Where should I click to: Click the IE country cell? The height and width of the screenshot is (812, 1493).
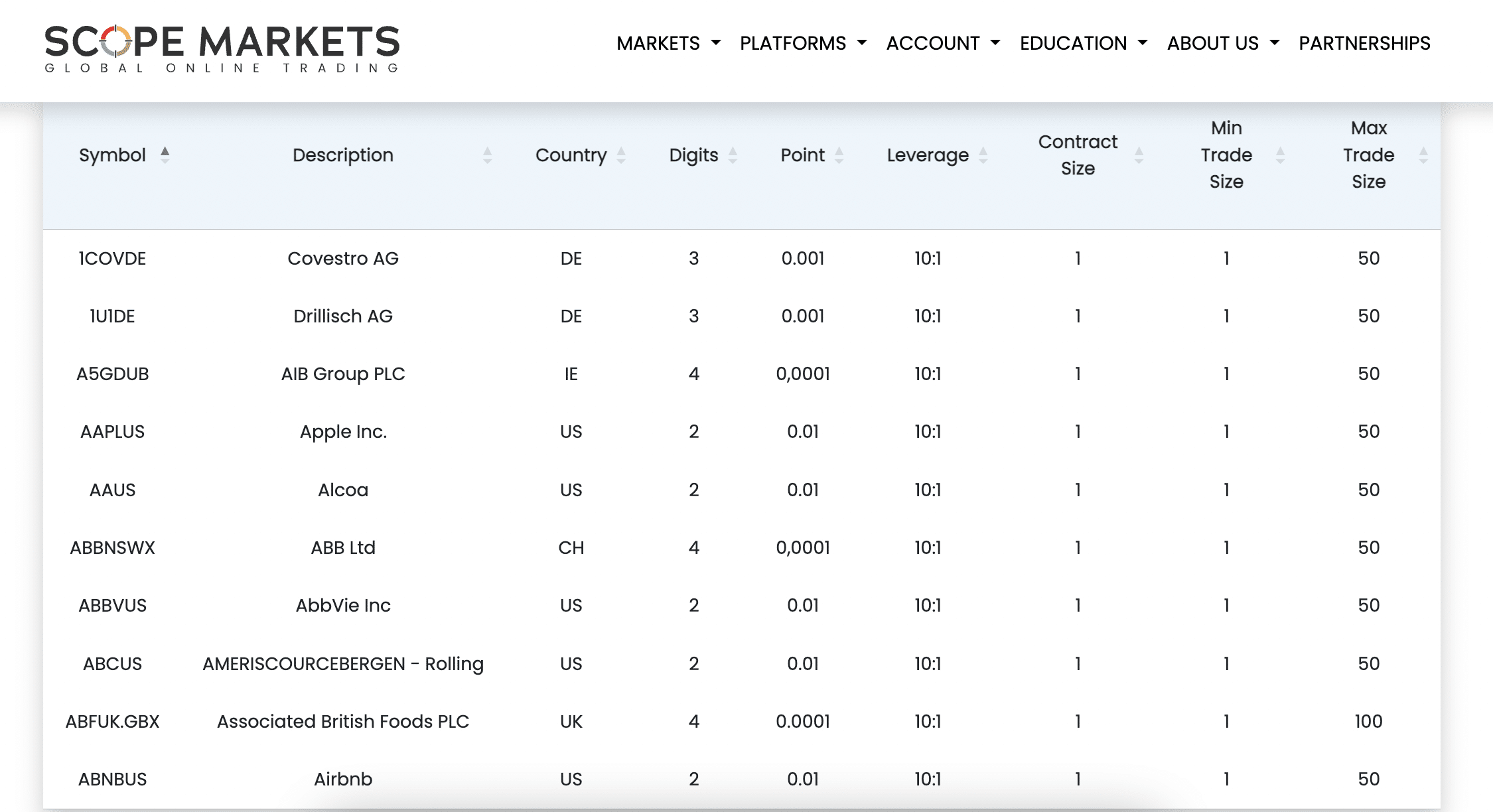point(571,374)
